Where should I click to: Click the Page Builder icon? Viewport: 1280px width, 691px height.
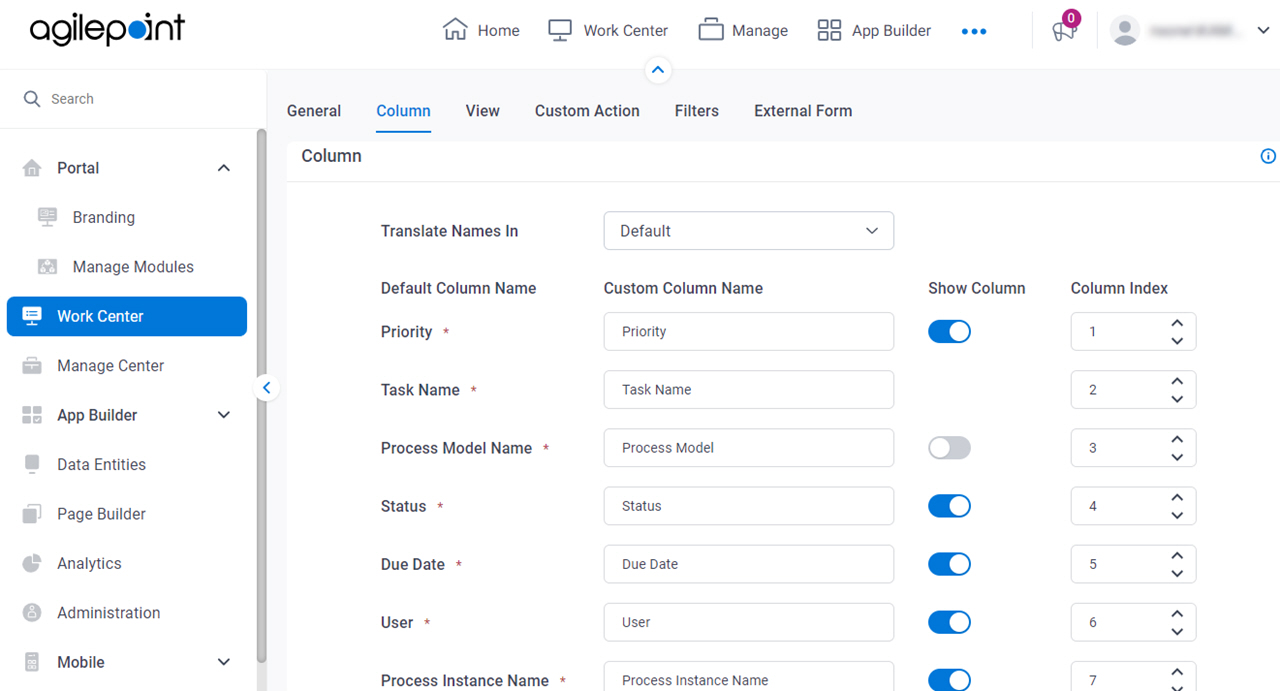(32, 514)
